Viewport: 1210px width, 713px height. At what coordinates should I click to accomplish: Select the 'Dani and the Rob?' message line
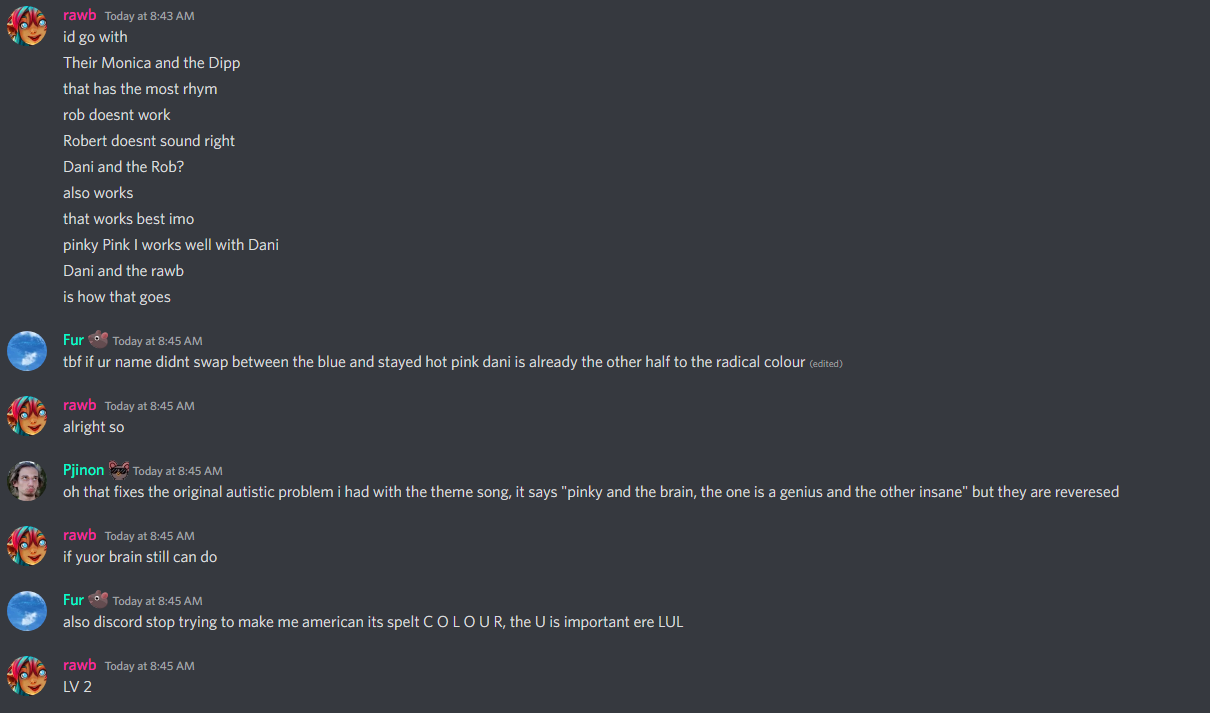pos(123,167)
